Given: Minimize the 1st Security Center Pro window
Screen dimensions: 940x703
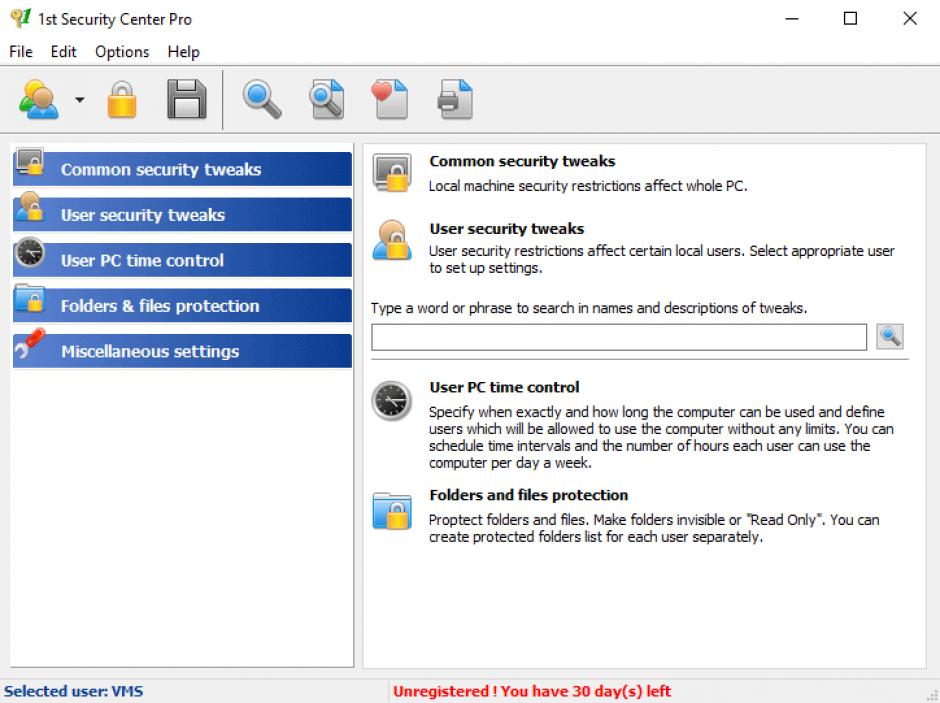Looking at the screenshot, I should click(792, 19).
